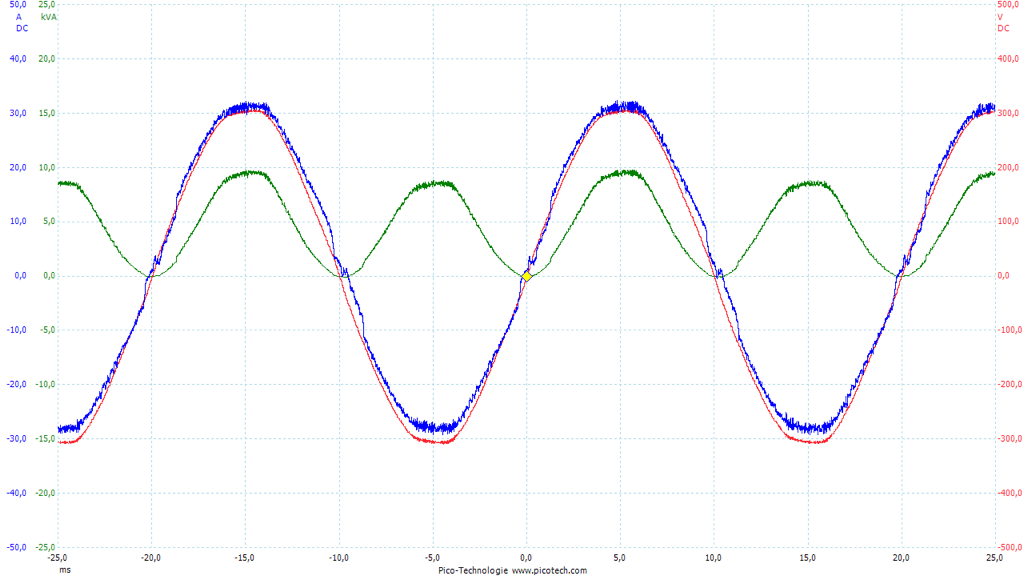1024x576 pixels.
Task: Click the blue 50,0 current axis label
Action: pyautogui.click(x=18, y=5)
